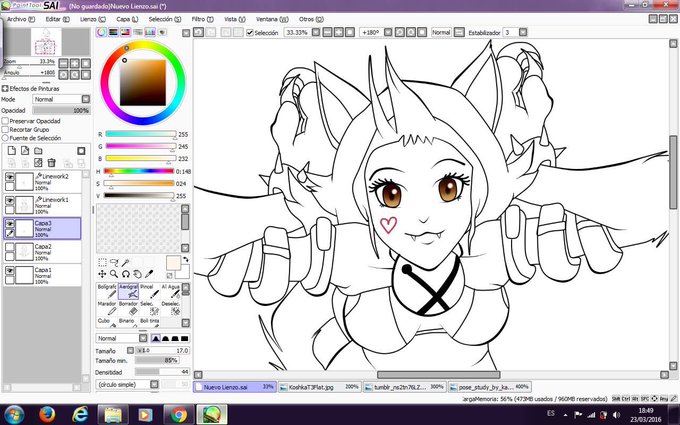Click the foreground color swatch
The height and width of the screenshot is (425, 680).
coord(173,263)
